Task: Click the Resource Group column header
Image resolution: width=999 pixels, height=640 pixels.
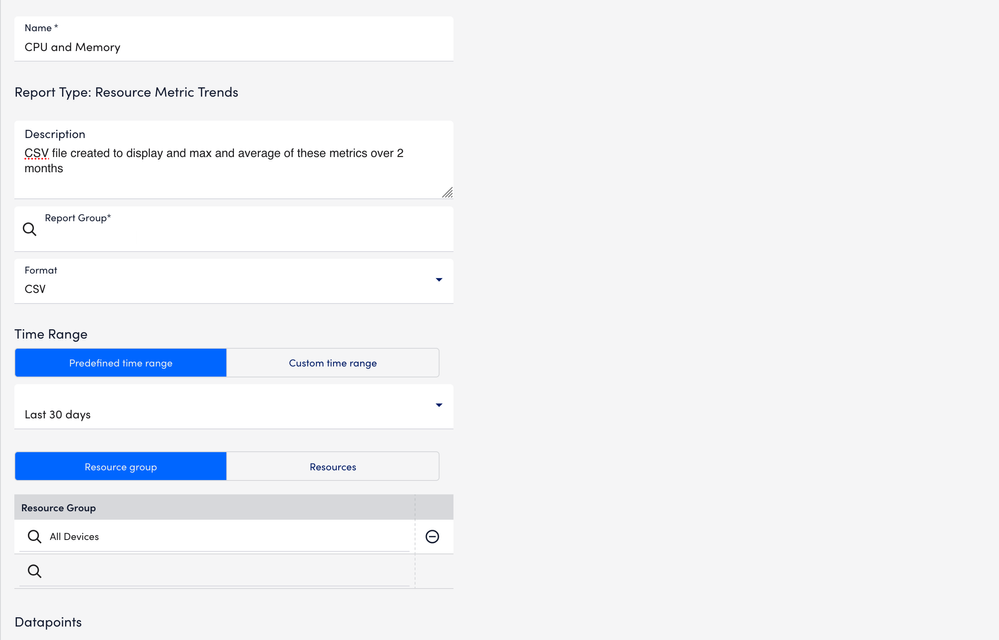Action: click(59, 508)
